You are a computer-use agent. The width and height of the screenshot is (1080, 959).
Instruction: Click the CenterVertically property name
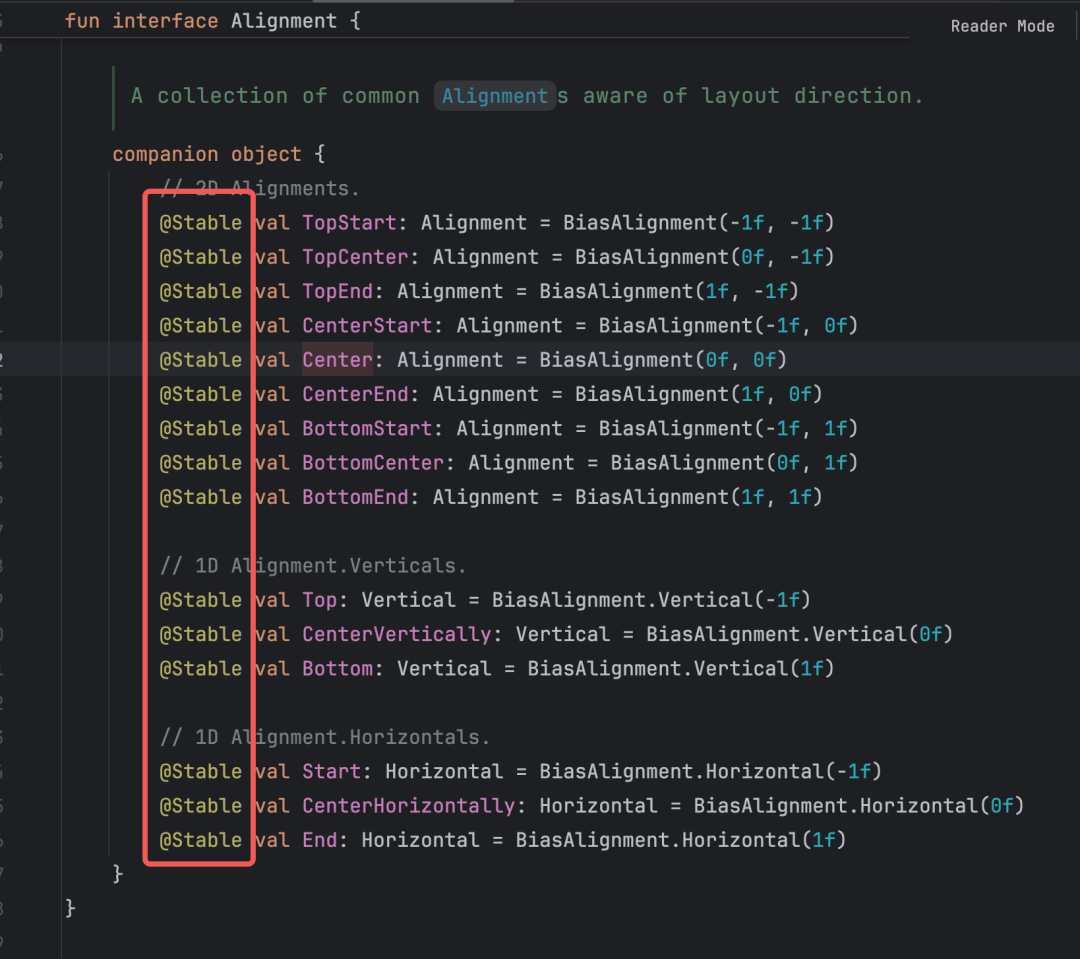[x=397, y=635]
